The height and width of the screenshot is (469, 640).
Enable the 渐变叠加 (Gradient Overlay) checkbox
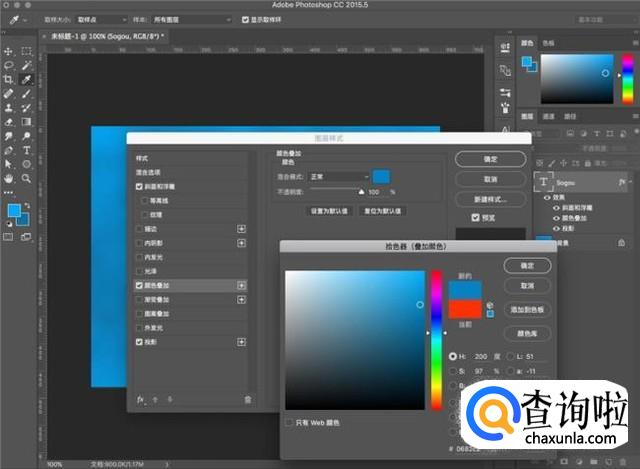[139, 300]
